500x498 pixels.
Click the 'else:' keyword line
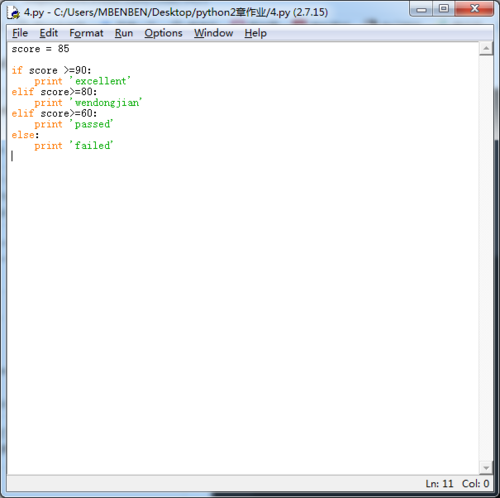tap(25, 135)
